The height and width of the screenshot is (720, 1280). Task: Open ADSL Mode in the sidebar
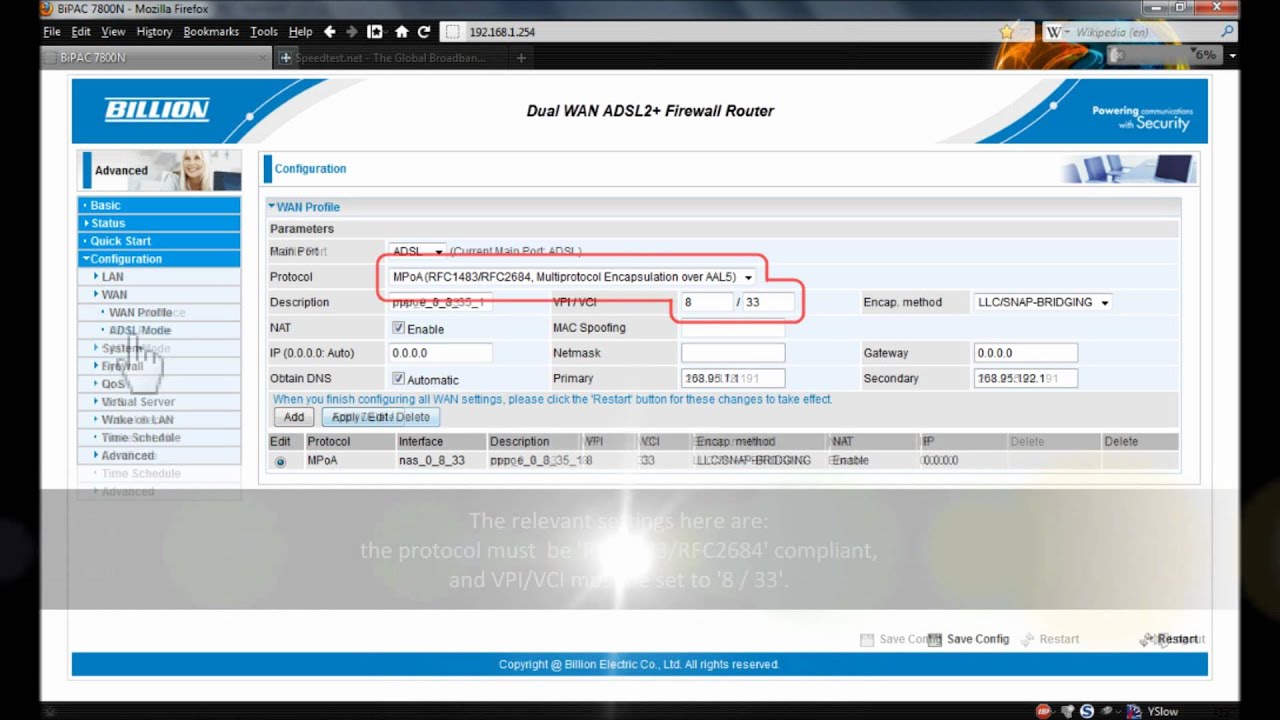click(x=140, y=331)
